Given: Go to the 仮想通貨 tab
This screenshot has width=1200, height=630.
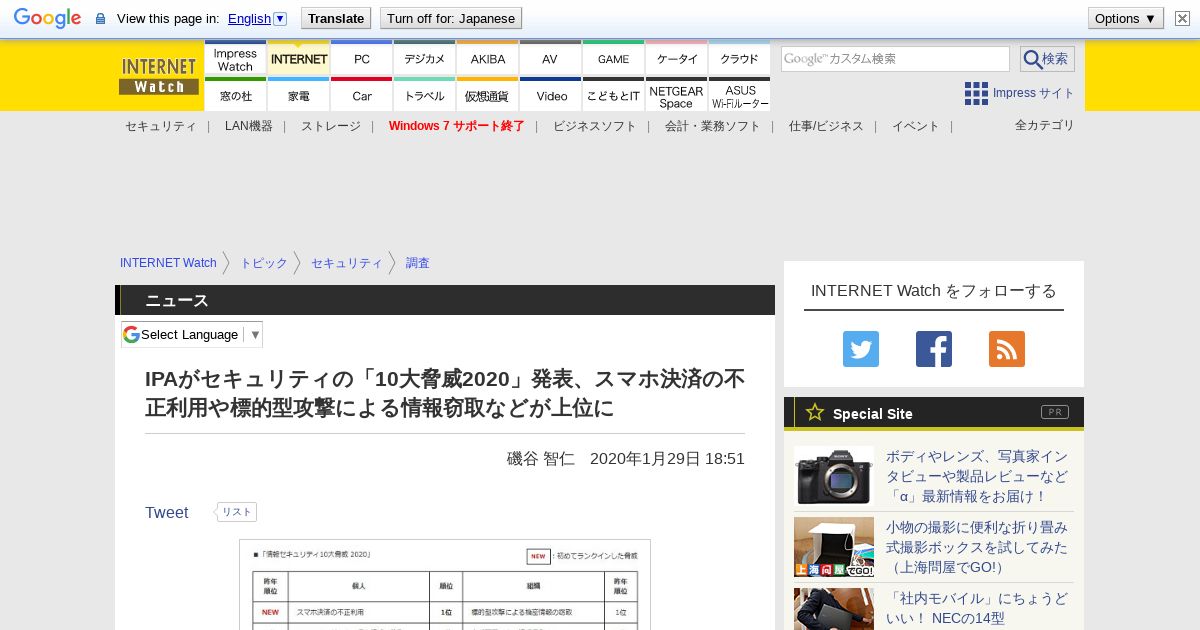Looking at the screenshot, I should [x=487, y=96].
